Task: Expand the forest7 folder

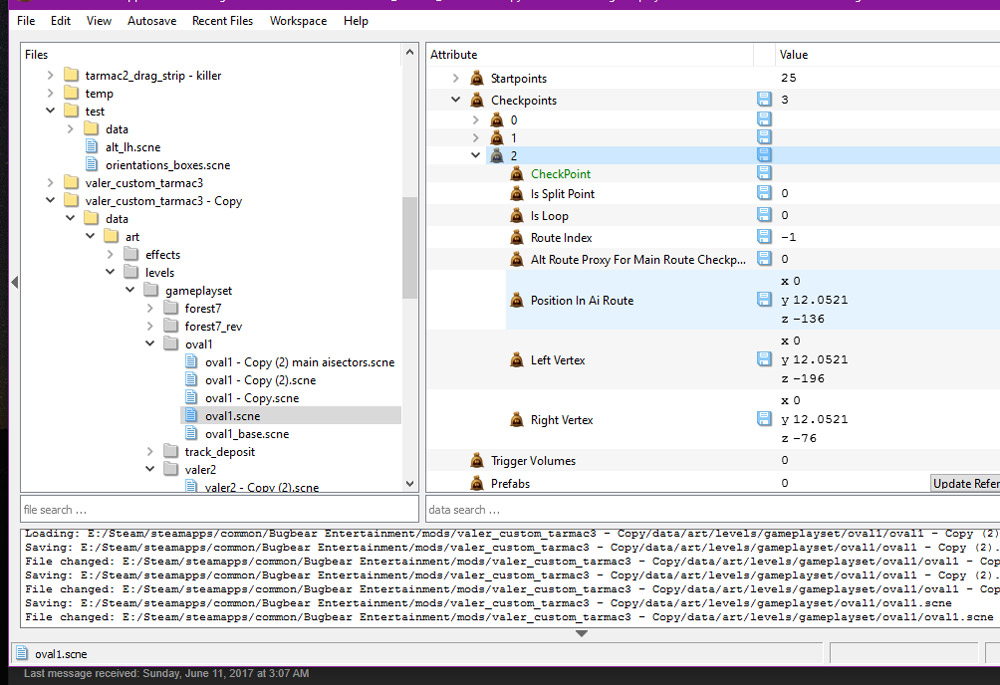Action: point(150,308)
